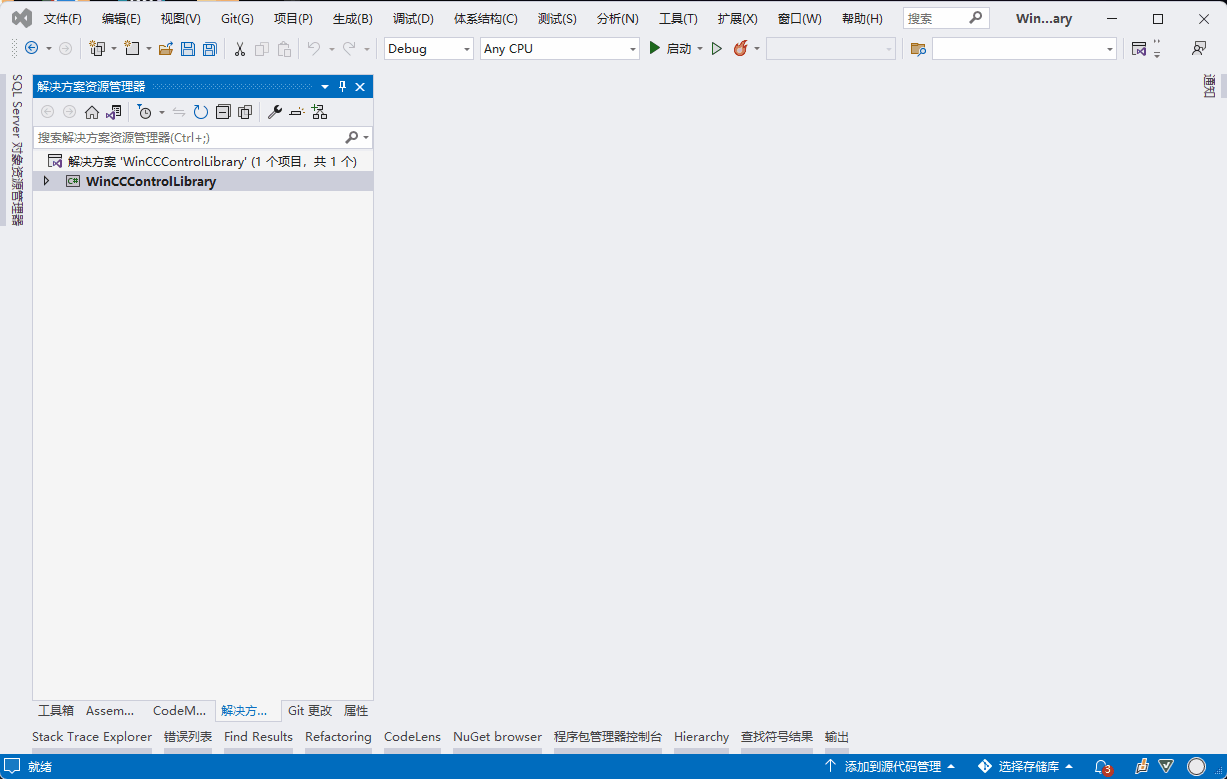1227x779 pixels.
Task: Open the 编辑(E) menu
Action: [x=121, y=18]
